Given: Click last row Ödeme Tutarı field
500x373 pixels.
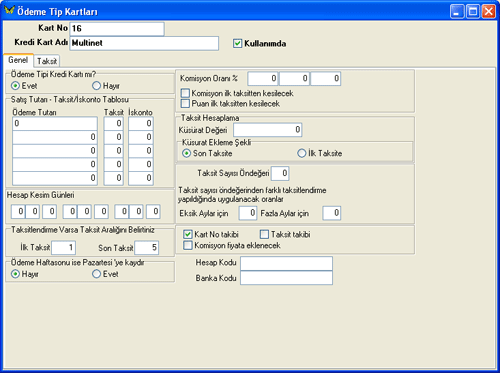Looking at the screenshot, I should click(x=55, y=178).
